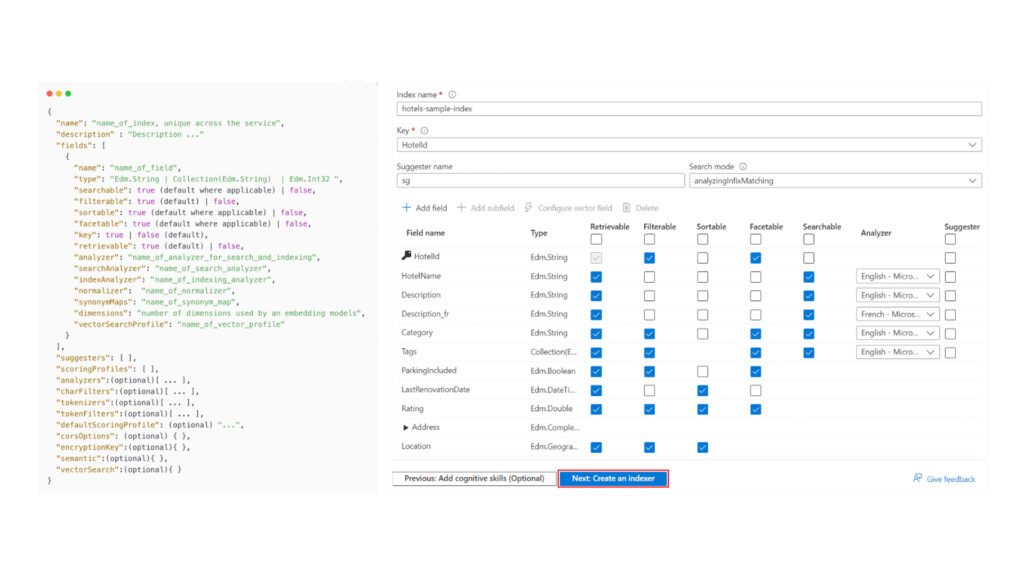
Task: Open the Search mode dropdown
Action: click(835, 181)
